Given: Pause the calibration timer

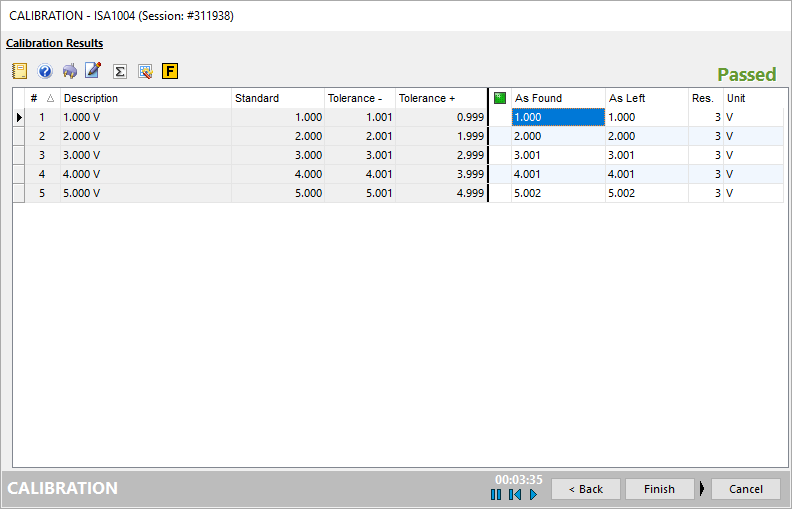Looking at the screenshot, I should coord(496,494).
